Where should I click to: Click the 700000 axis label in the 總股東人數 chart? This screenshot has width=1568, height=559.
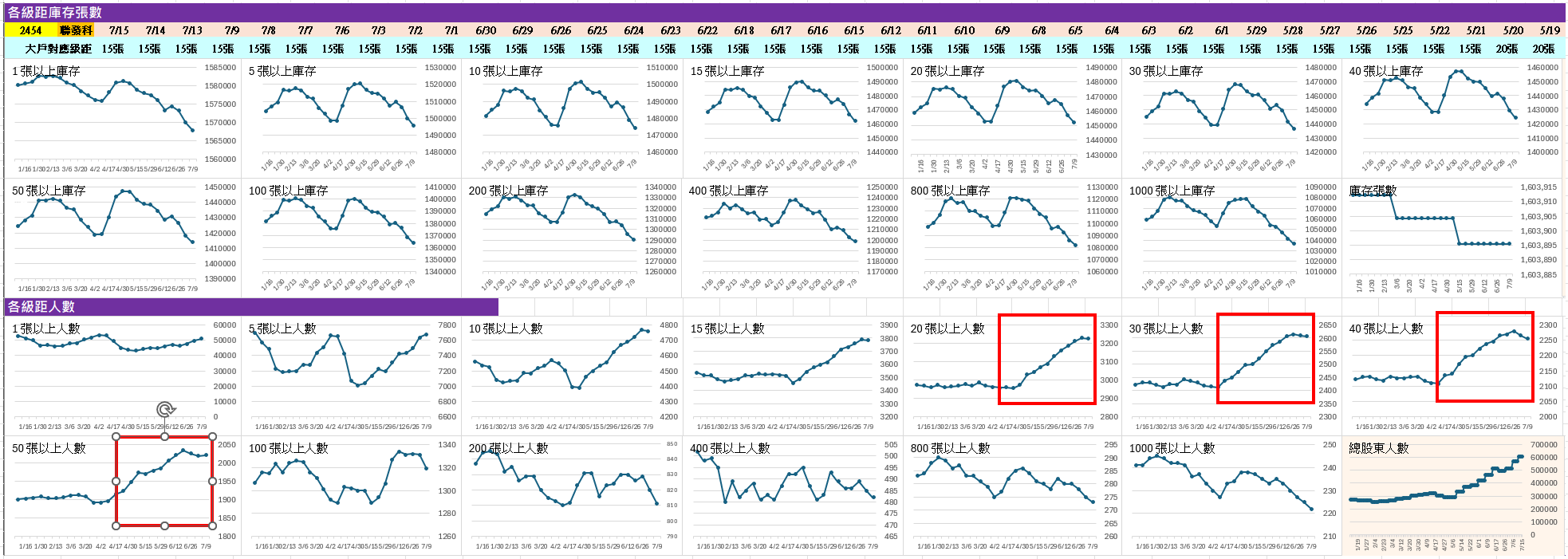click(1544, 445)
